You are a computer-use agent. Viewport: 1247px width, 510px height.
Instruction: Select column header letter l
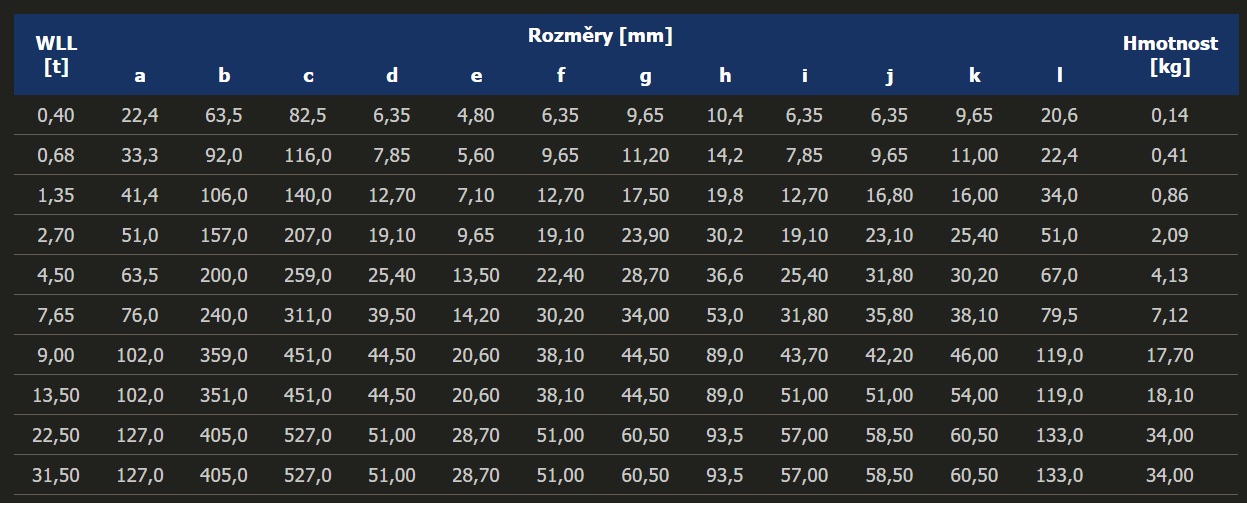point(1059,75)
